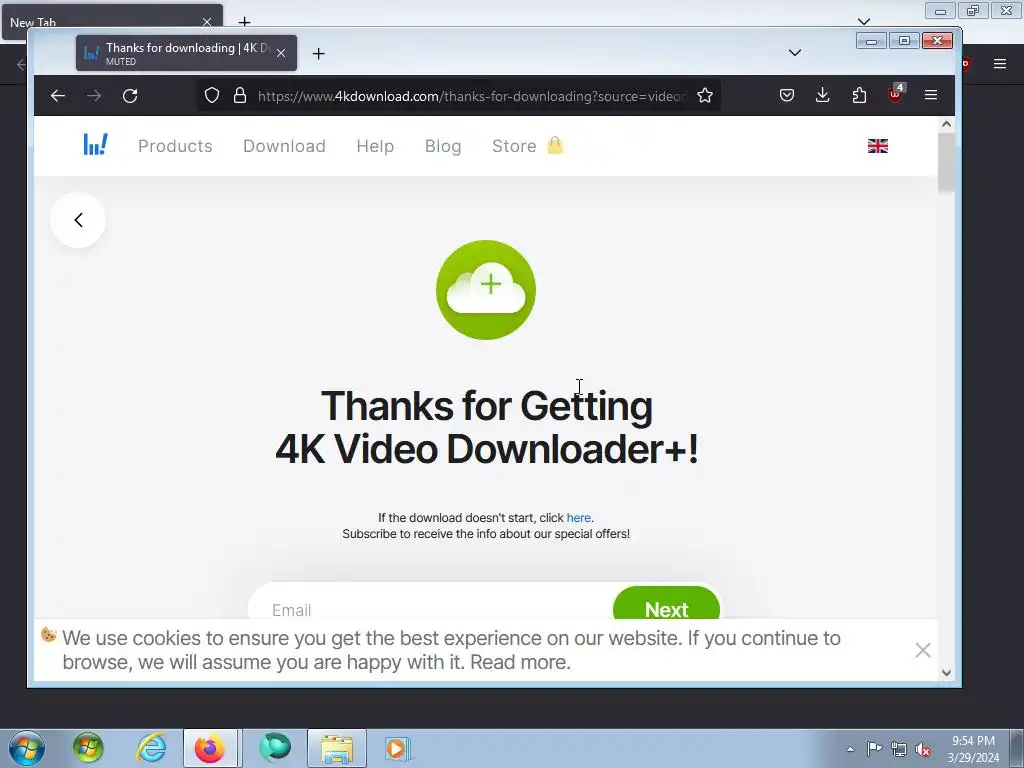Open Download in the site navigation
The image size is (1024, 768).
pos(284,146)
